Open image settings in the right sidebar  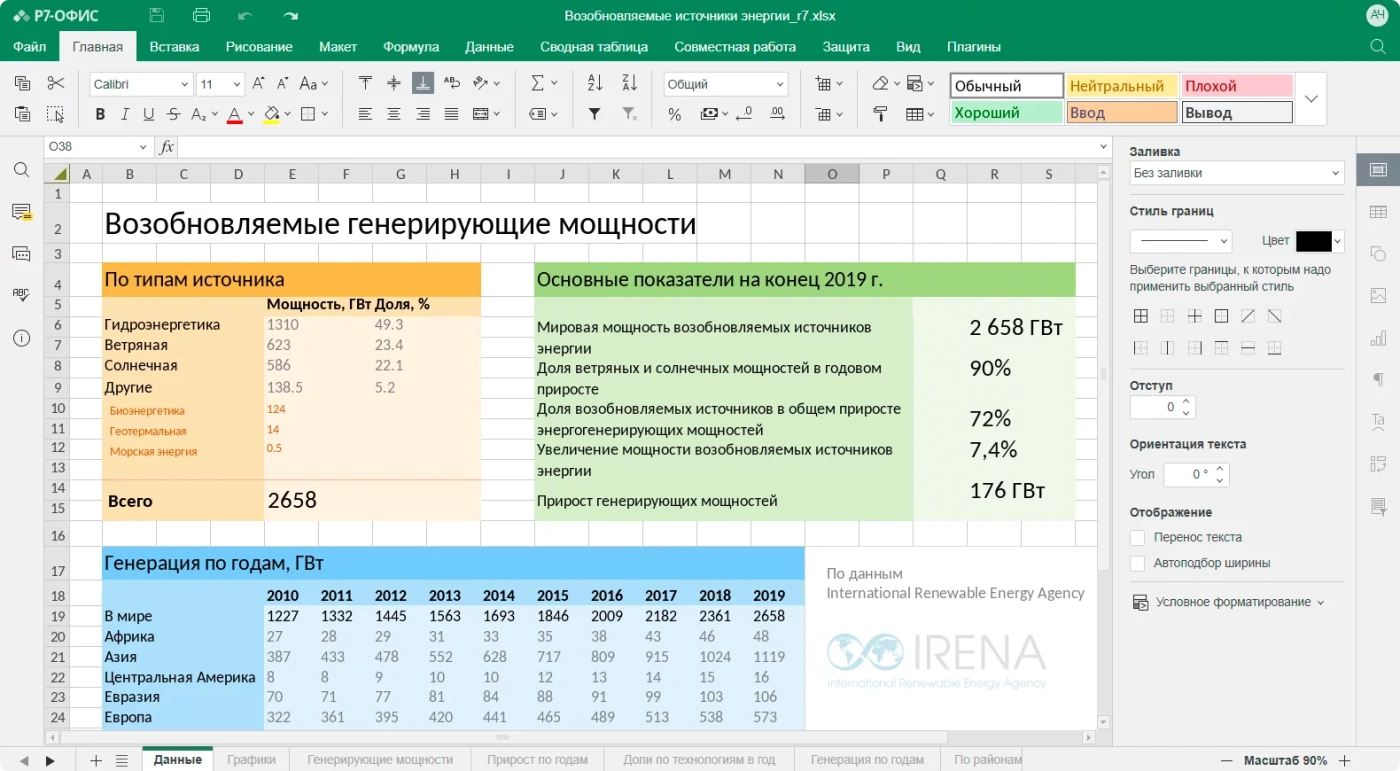[1378, 298]
